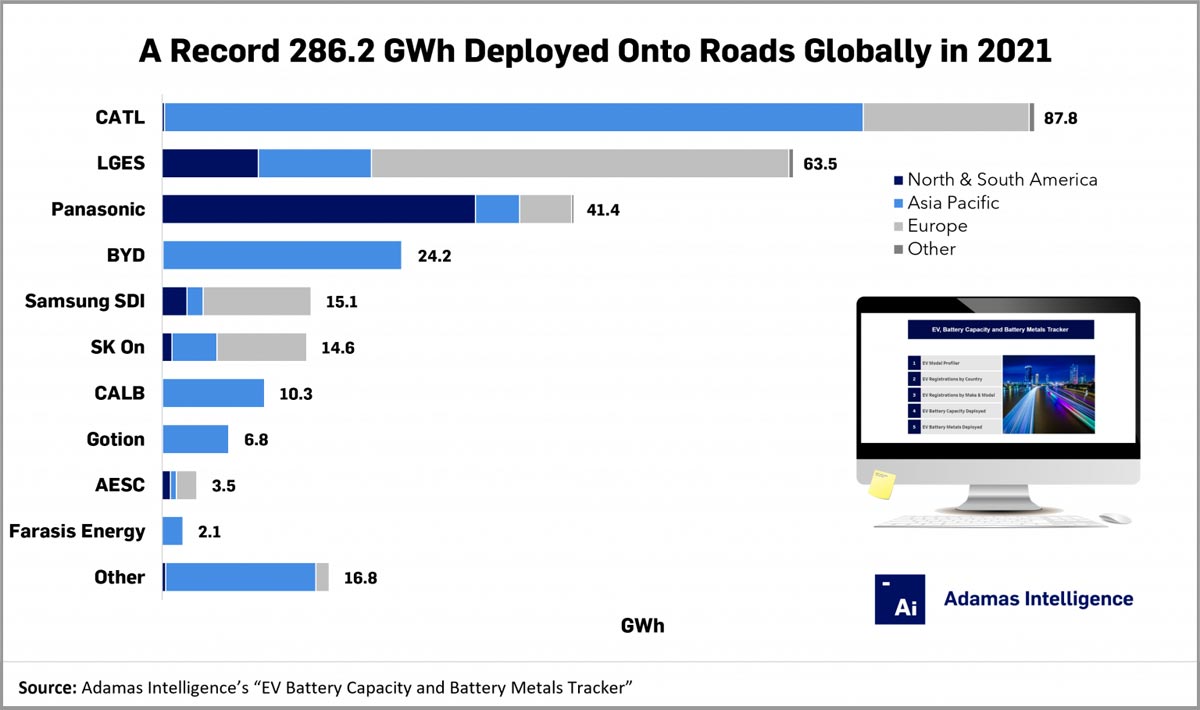Click the Adamas Intelligence Ai logo square

click(x=900, y=599)
